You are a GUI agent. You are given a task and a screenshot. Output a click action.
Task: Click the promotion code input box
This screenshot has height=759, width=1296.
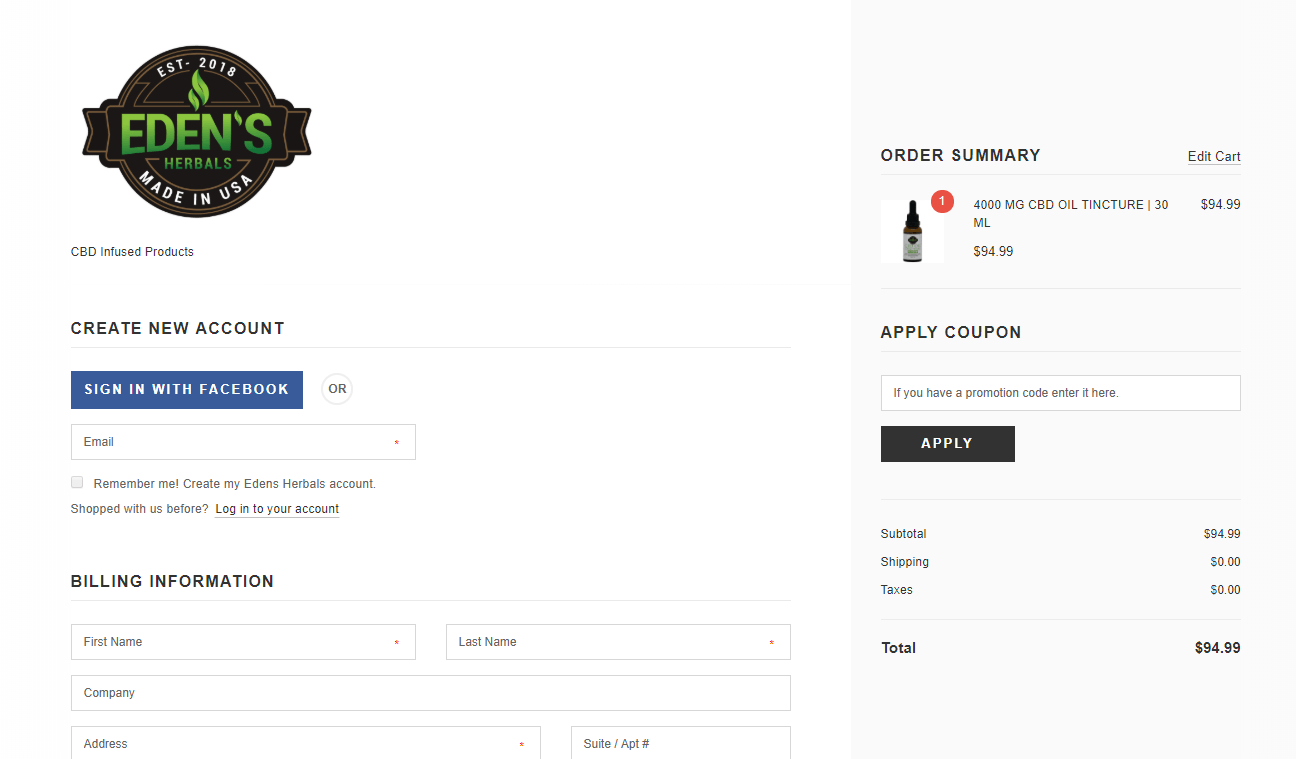(x=1061, y=393)
